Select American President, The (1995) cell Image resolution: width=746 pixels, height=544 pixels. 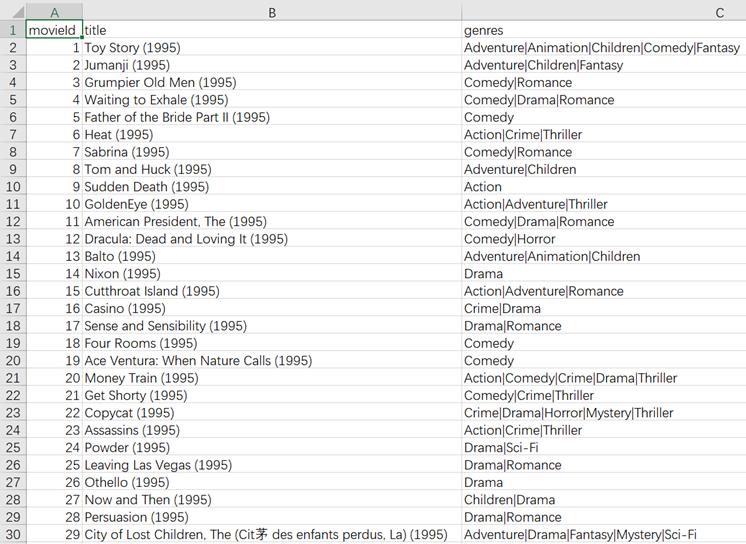[x=272, y=221]
